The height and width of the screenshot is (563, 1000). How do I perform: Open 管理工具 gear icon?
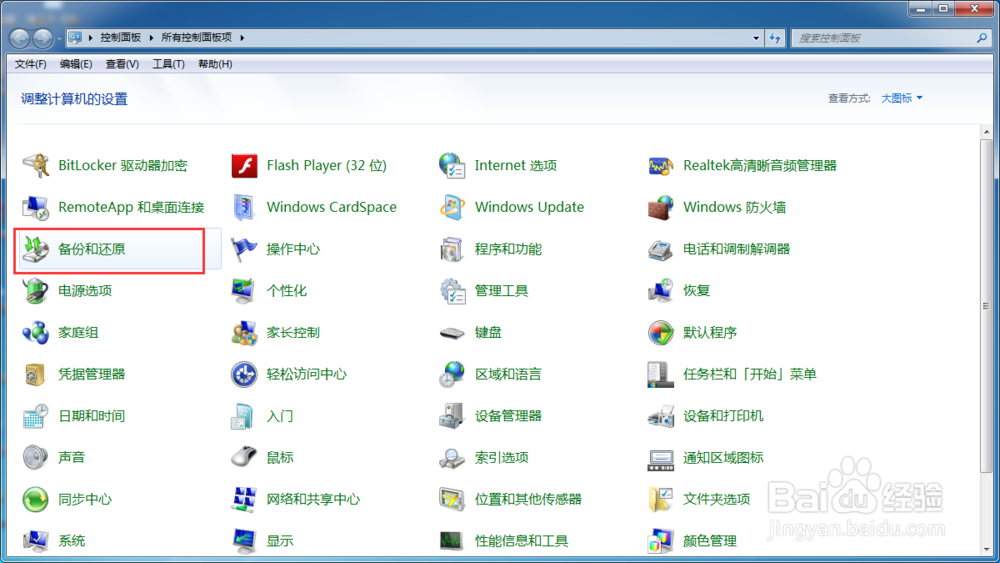click(452, 291)
